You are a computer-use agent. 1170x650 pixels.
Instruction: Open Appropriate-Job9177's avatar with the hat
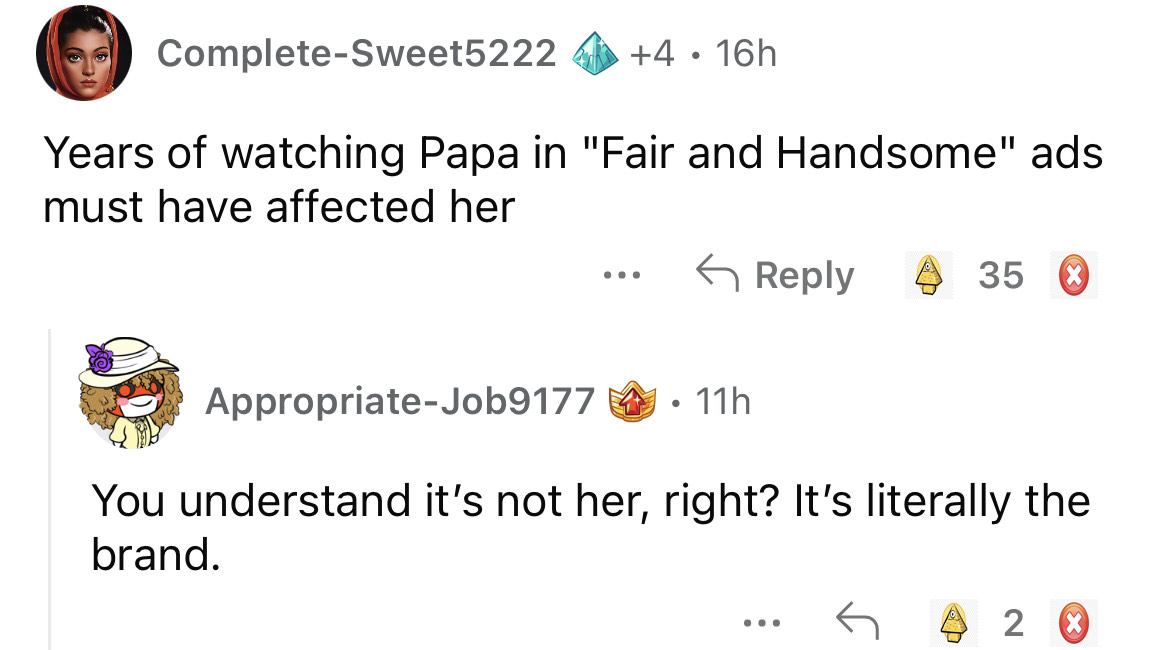[132, 393]
